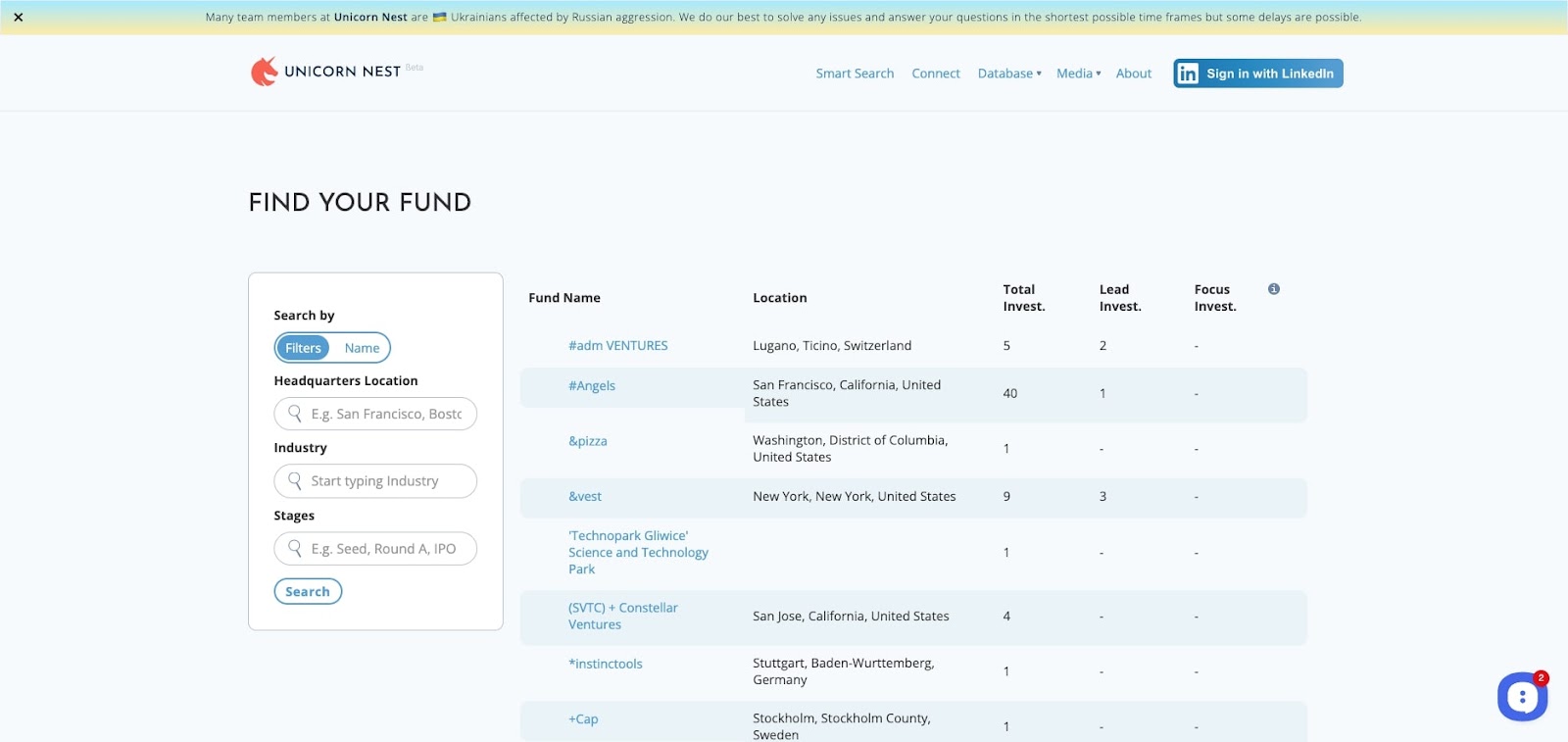Click the FIND YOUR FUND heading
This screenshot has height=742, width=1568.
[x=360, y=203]
